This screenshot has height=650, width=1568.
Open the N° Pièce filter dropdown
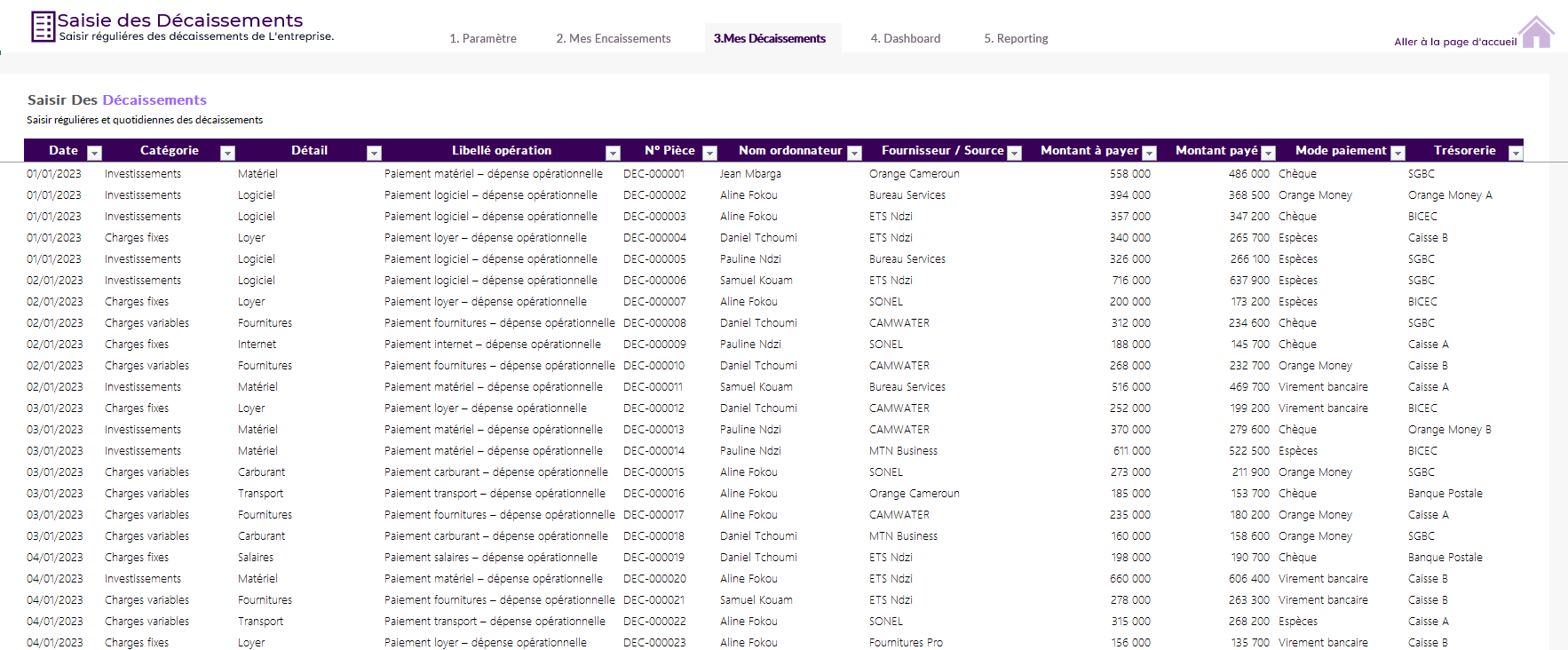709,153
